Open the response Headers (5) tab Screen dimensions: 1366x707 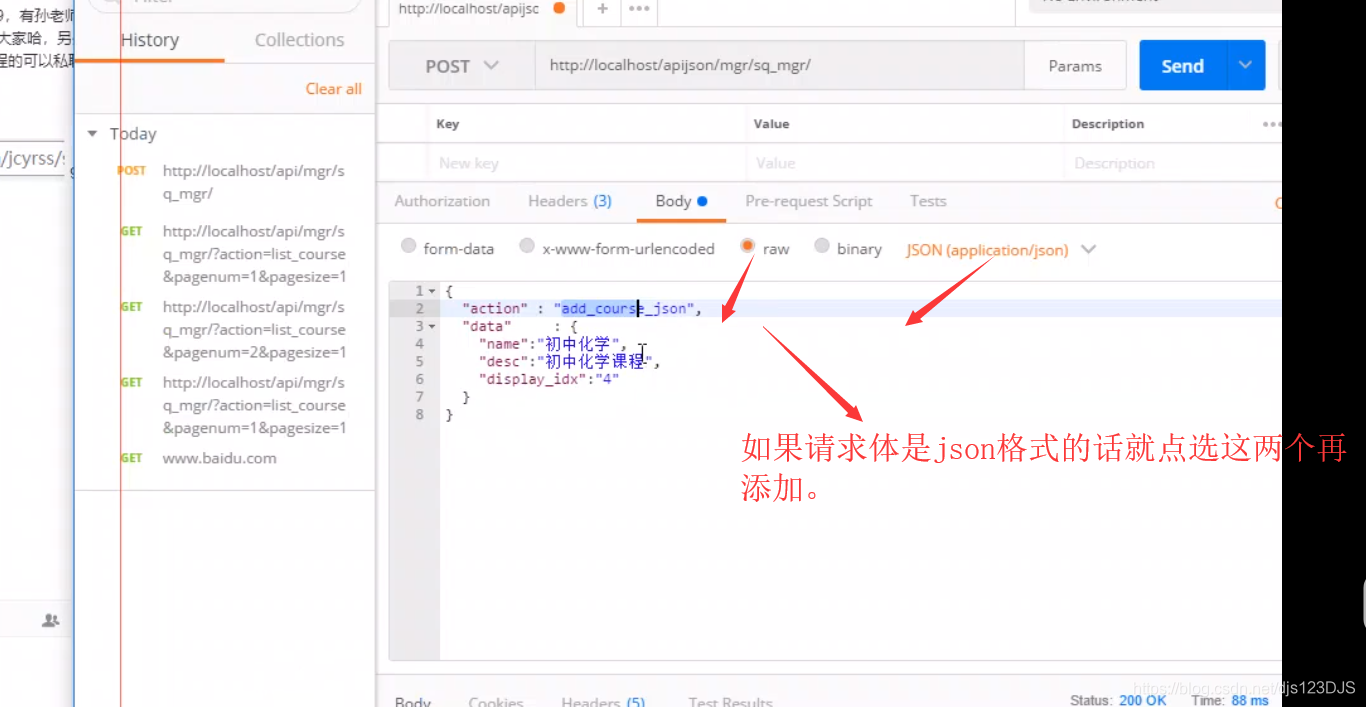(603, 702)
